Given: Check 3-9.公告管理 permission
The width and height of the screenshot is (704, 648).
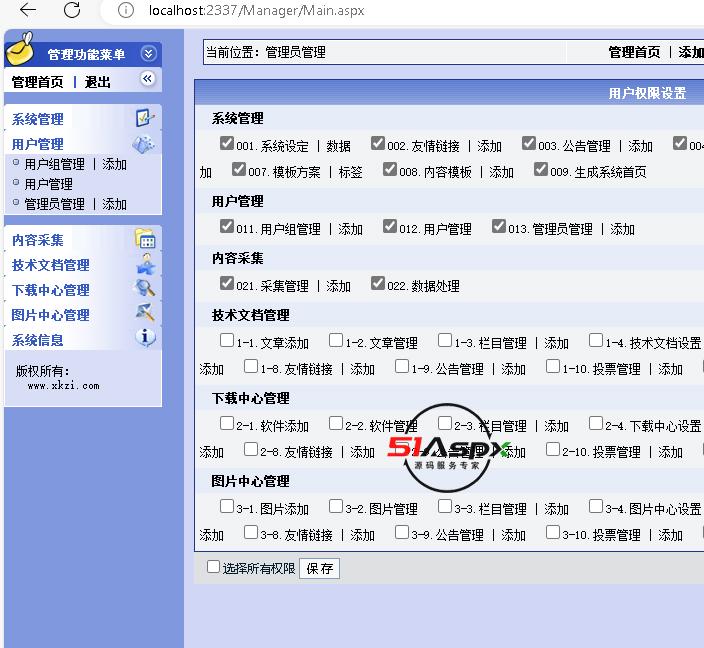Looking at the screenshot, I should [402, 532].
